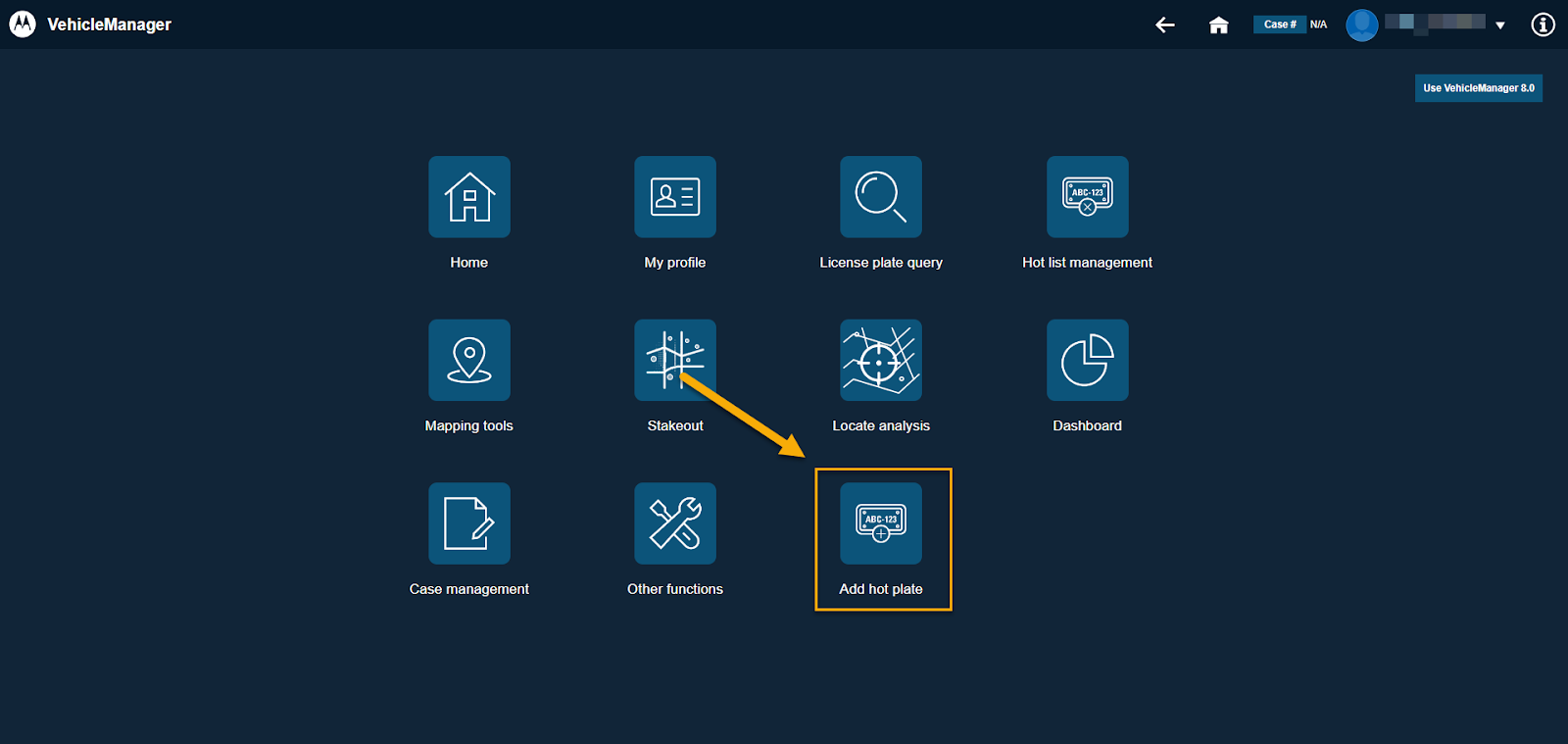Click the Mapping tools label
This screenshot has width=1568, height=744.
(x=469, y=426)
